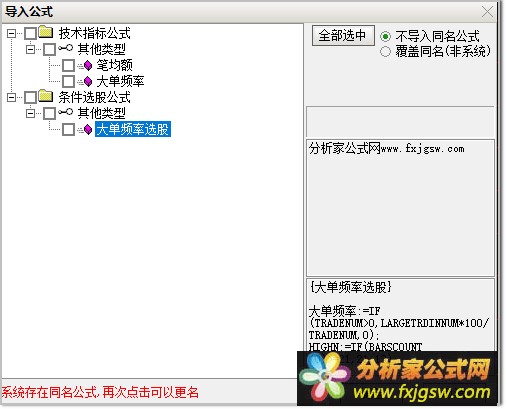Image resolution: width=507 pixels, height=409 pixels.
Task: Select the 覆盖同名(非系统) radio option
Action: 385,51
